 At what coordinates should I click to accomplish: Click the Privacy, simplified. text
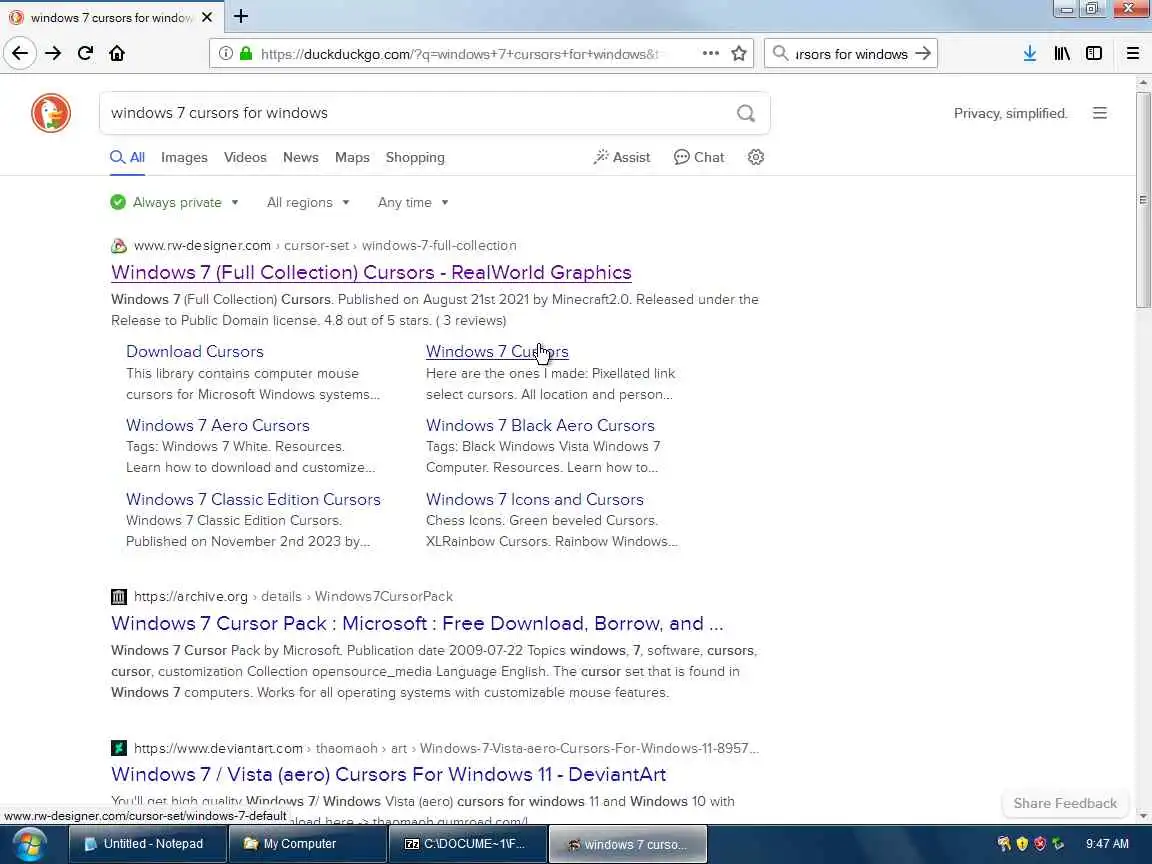(1010, 113)
